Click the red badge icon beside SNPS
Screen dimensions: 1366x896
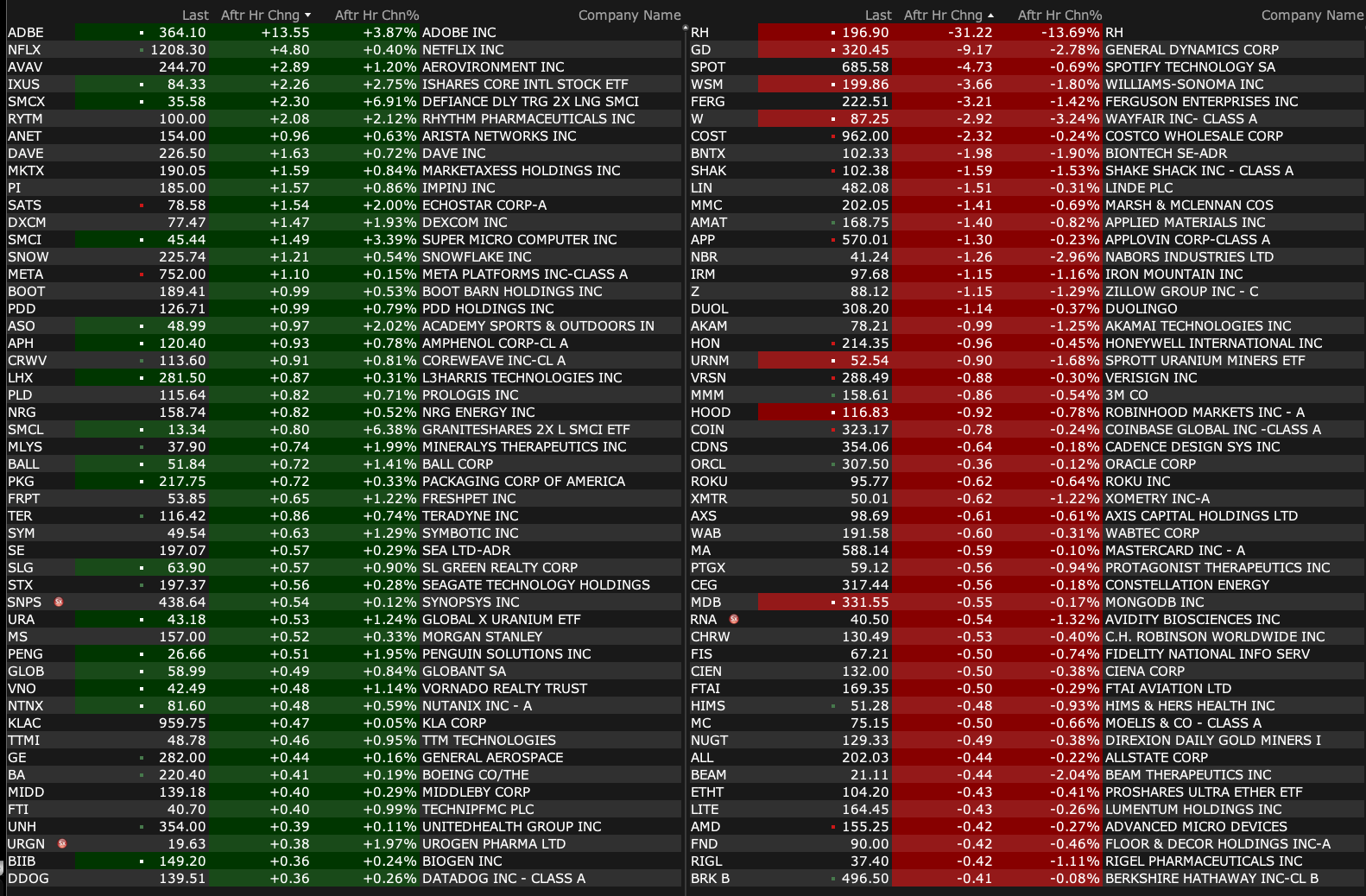point(59,602)
